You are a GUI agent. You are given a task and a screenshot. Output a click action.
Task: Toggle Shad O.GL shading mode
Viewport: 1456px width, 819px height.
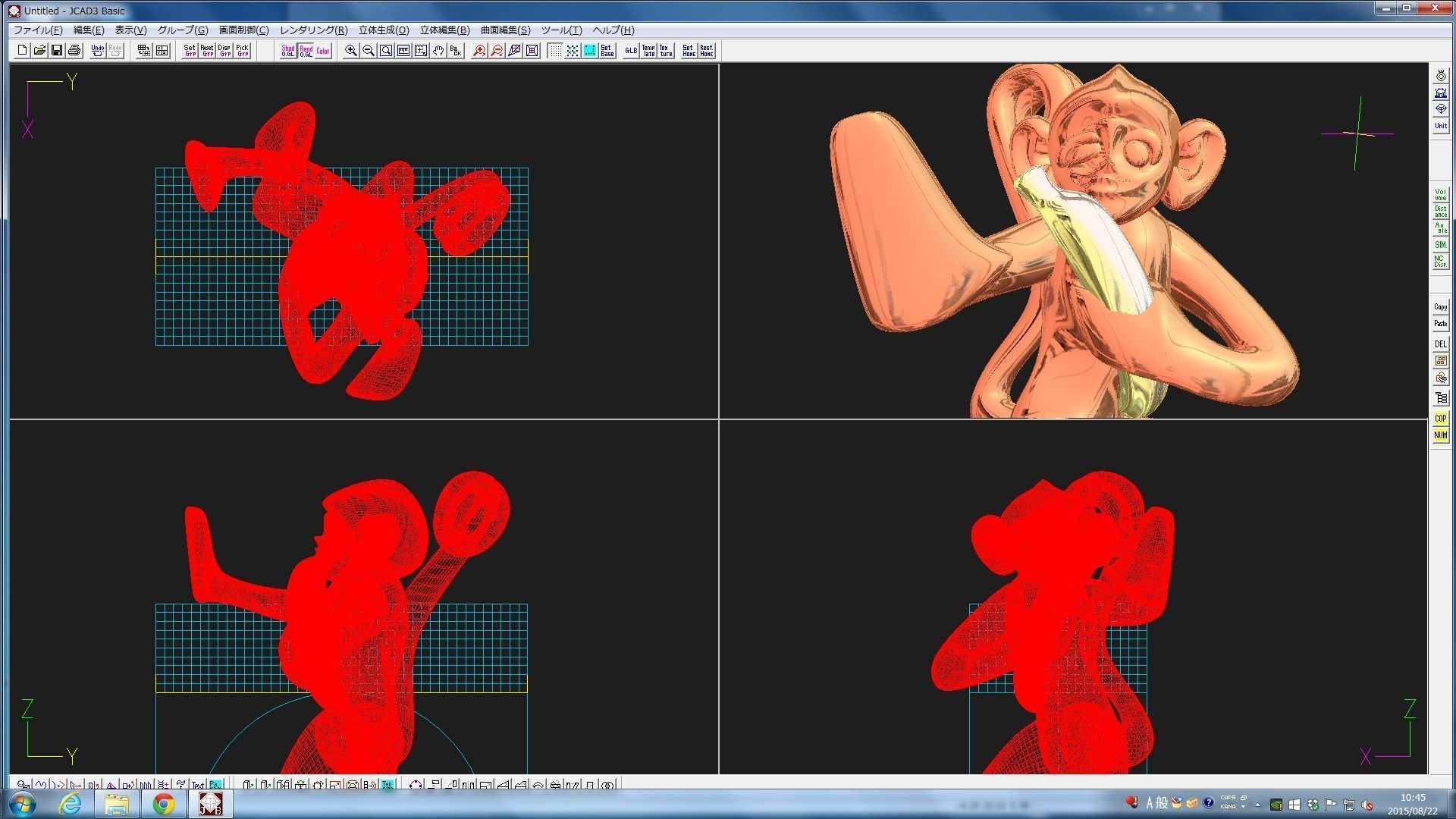click(x=288, y=51)
